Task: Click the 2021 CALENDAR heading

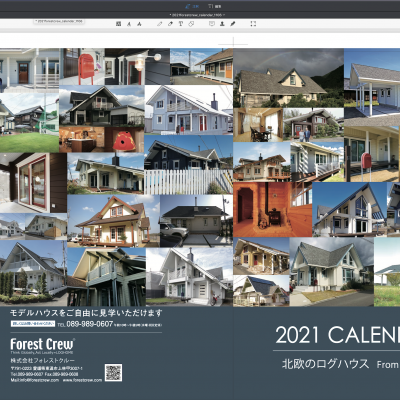Action: [337, 335]
